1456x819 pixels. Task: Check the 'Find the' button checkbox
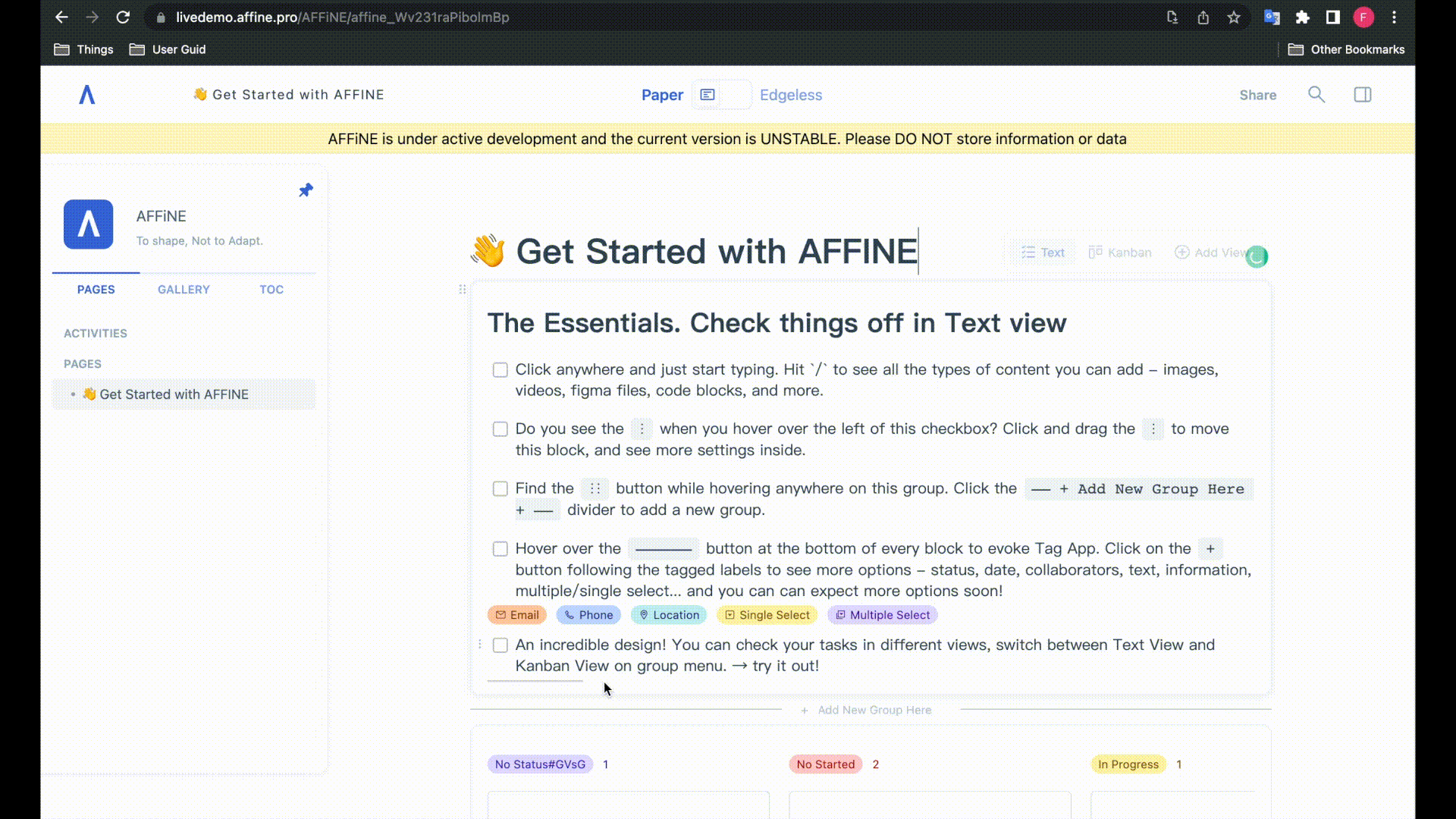pos(500,489)
